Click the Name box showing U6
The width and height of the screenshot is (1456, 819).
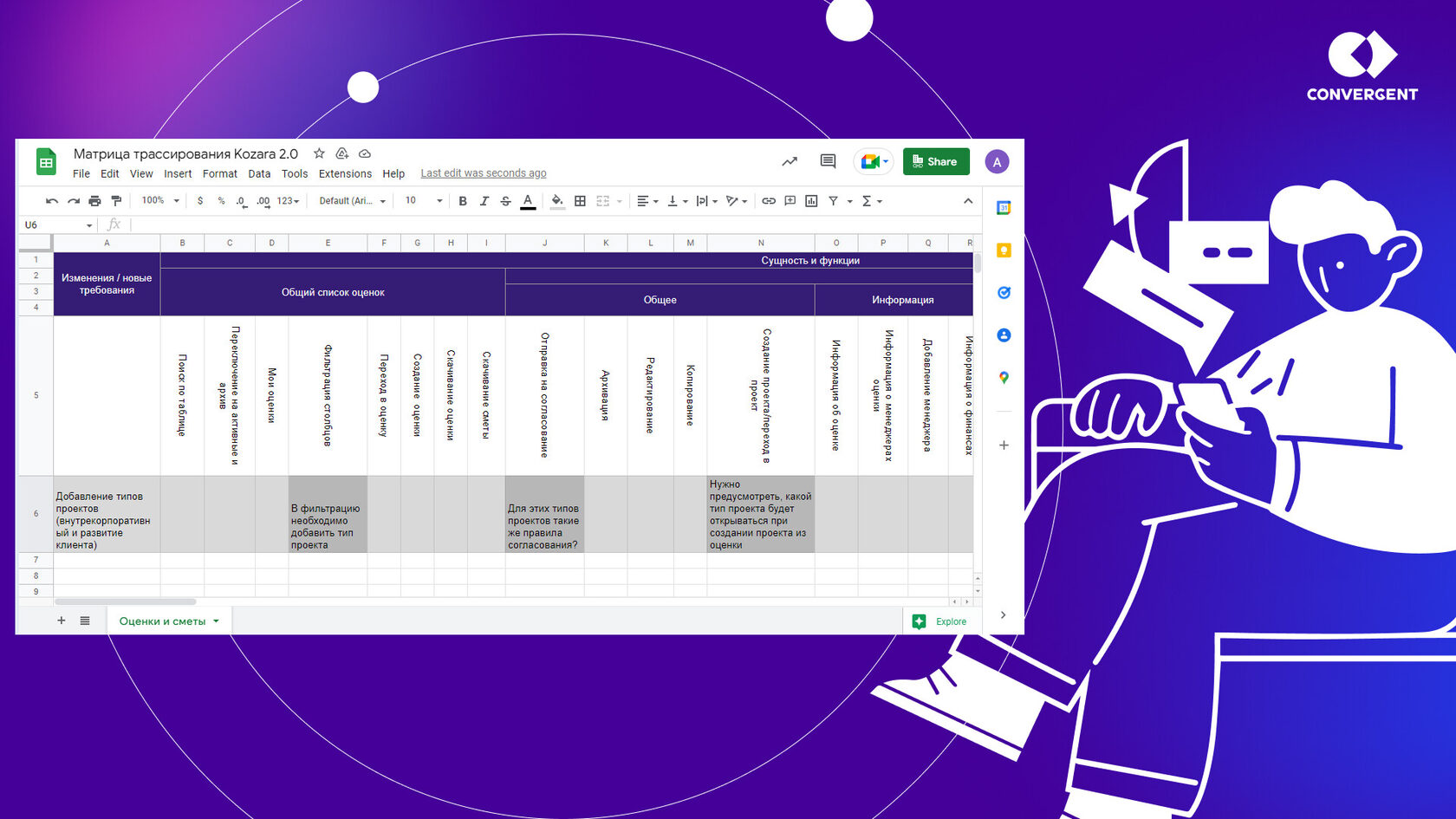coord(57,225)
